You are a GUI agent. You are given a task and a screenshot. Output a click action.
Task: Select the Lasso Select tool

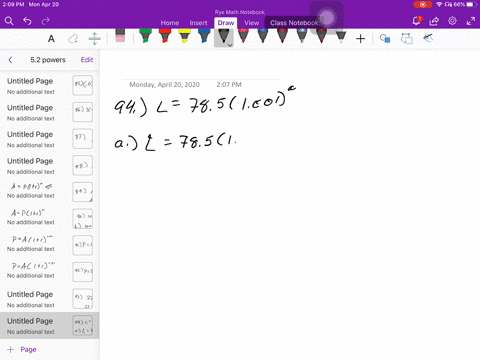click(x=73, y=39)
